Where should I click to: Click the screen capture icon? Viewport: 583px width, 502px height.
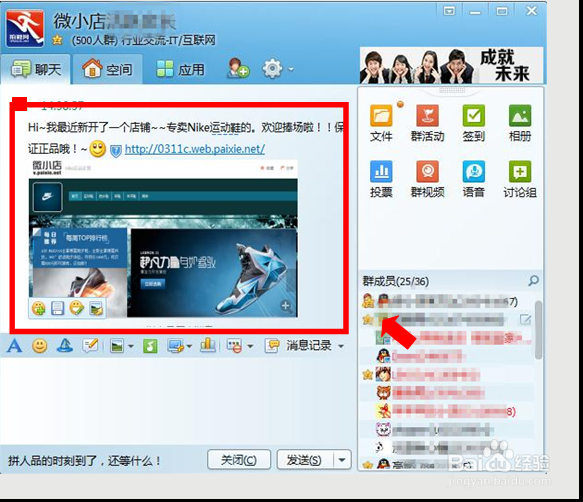click(x=175, y=346)
